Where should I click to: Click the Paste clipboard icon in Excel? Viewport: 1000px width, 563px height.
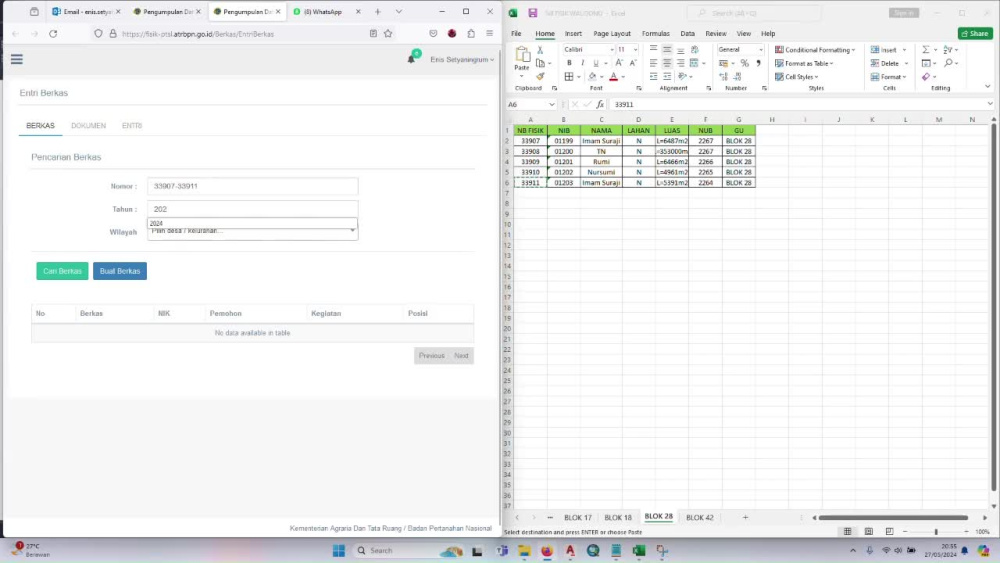tap(522, 55)
